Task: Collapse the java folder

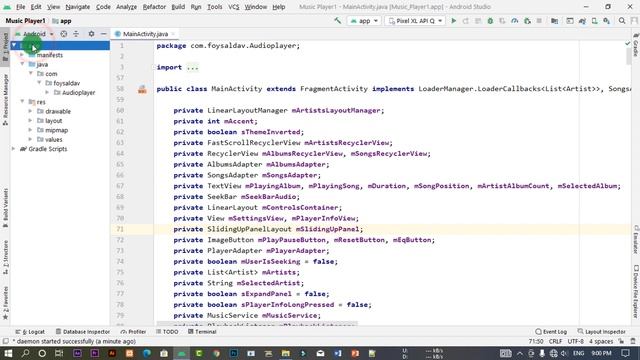Action: (x=22, y=64)
